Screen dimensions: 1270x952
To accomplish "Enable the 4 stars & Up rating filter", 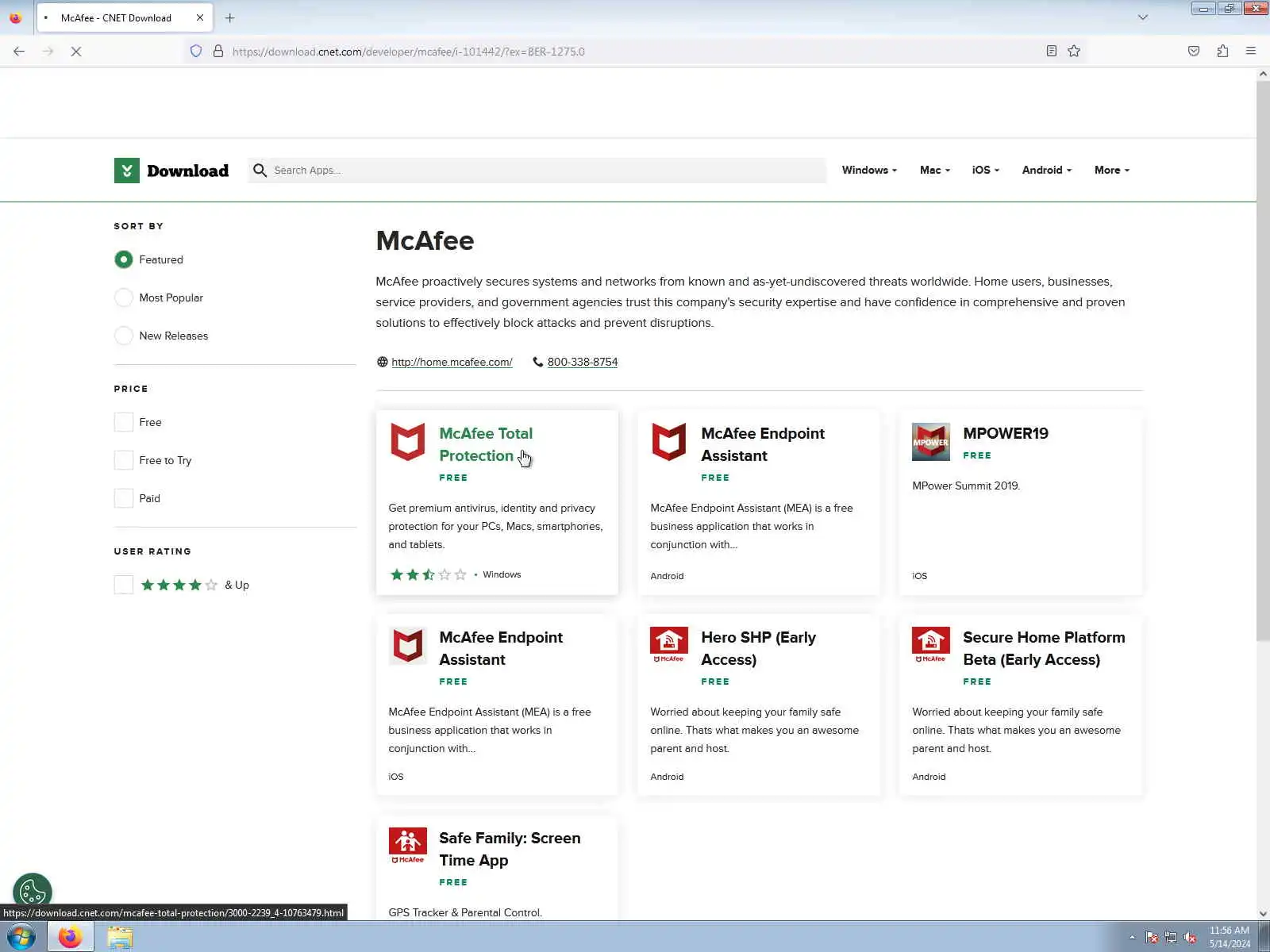I will [x=124, y=585].
